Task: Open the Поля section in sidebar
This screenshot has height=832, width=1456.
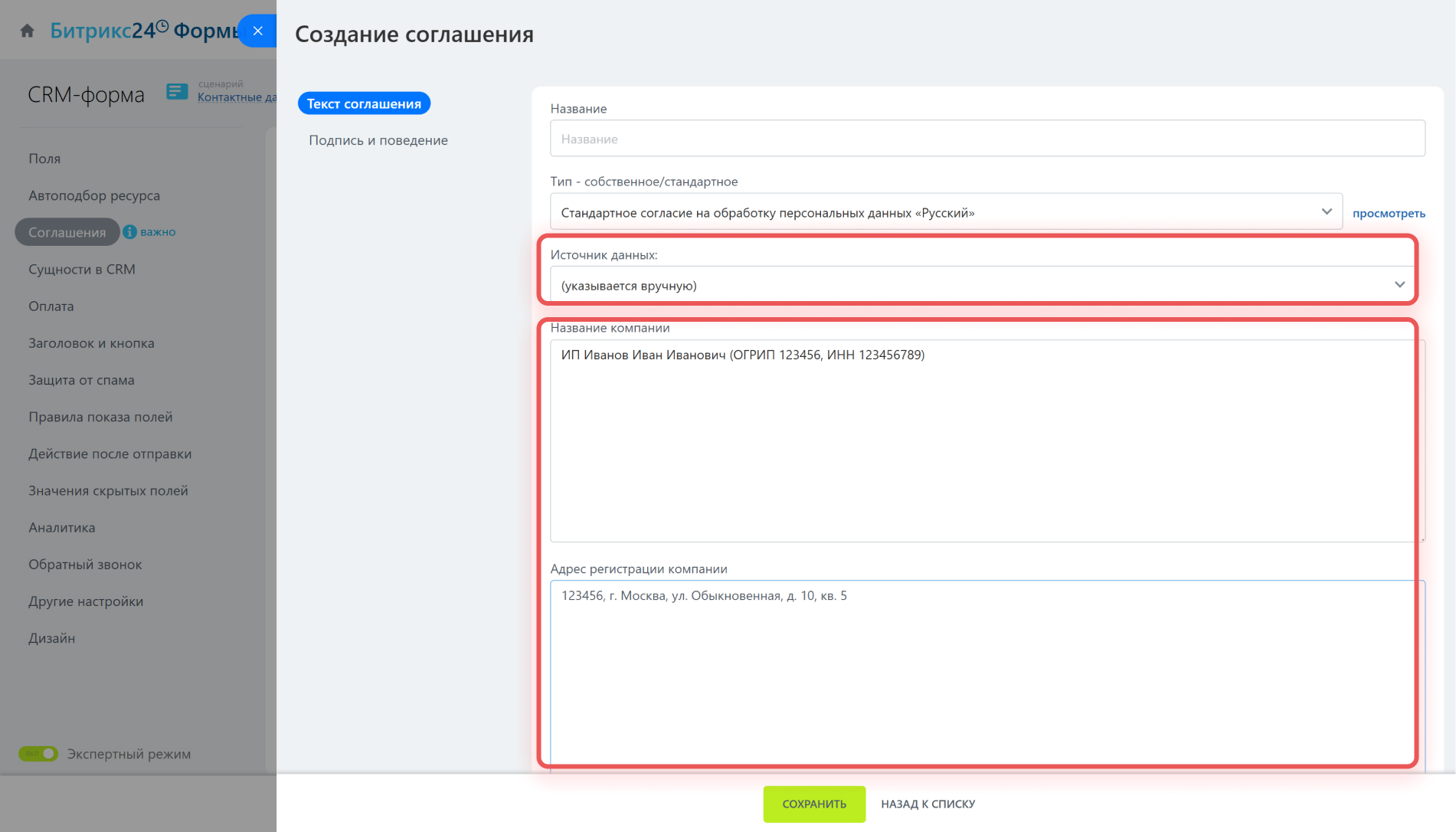Action: 44,159
